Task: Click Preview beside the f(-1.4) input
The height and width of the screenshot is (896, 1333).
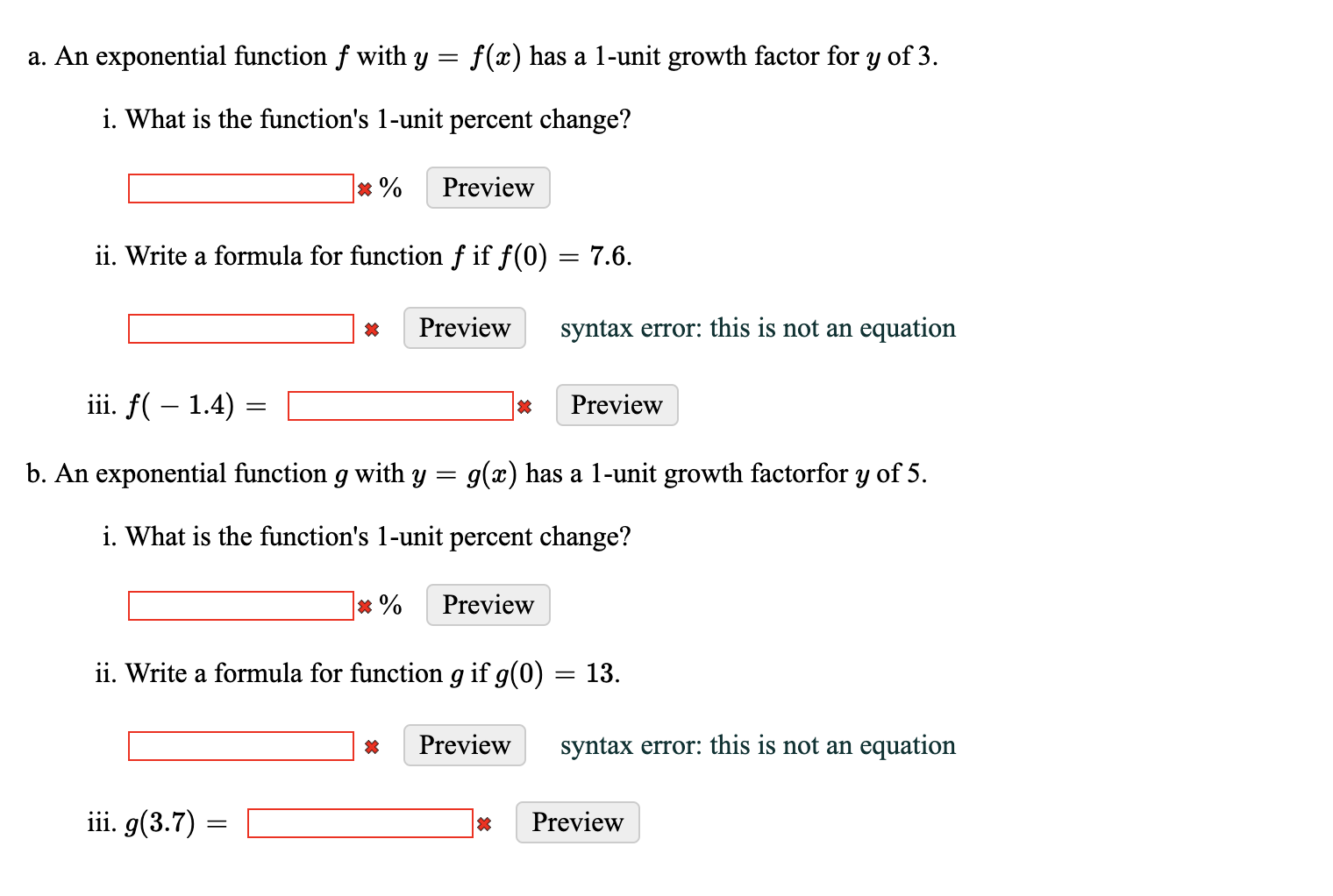Action: coord(617,405)
